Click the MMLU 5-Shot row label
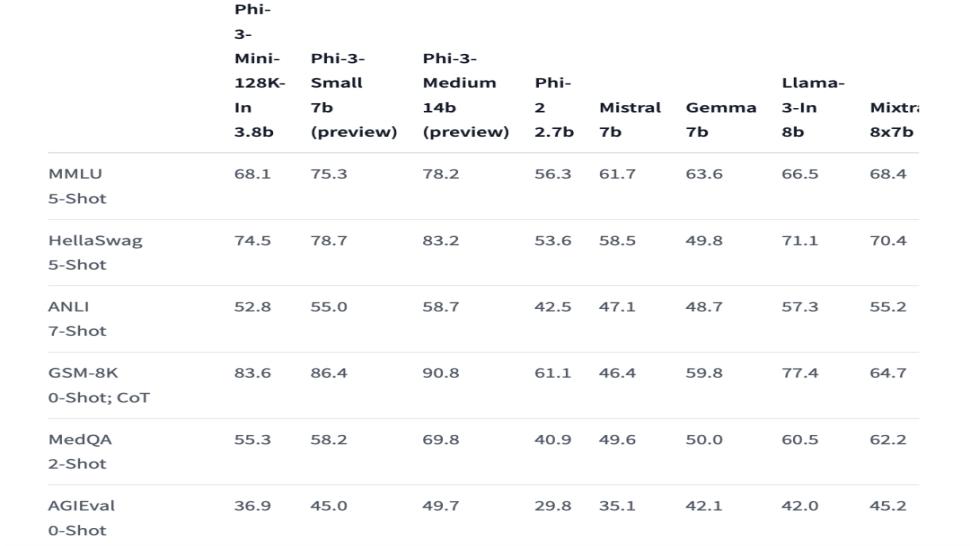This screenshot has height=546, width=970. click(77, 186)
